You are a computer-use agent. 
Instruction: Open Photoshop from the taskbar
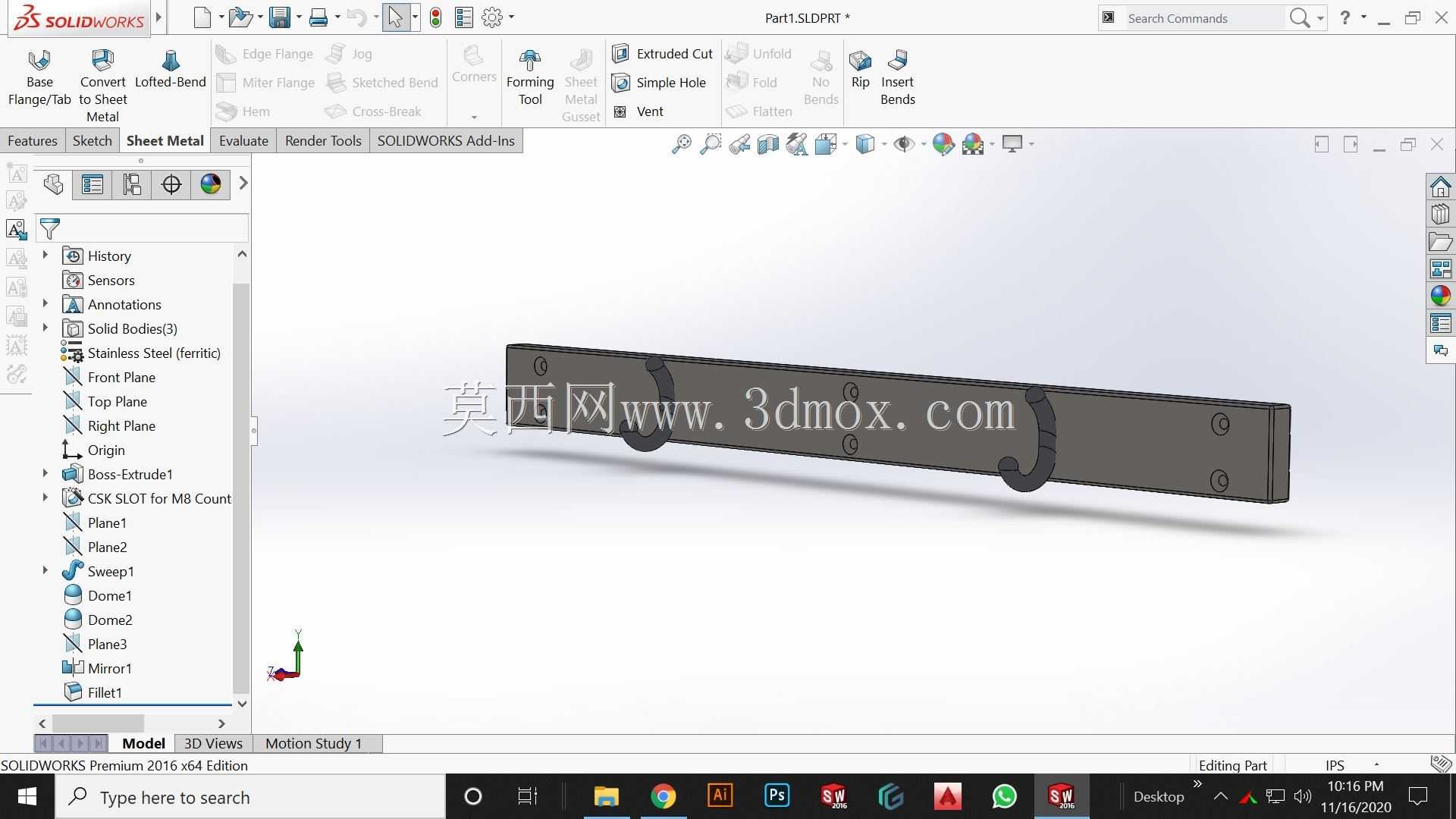pyautogui.click(x=777, y=797)
